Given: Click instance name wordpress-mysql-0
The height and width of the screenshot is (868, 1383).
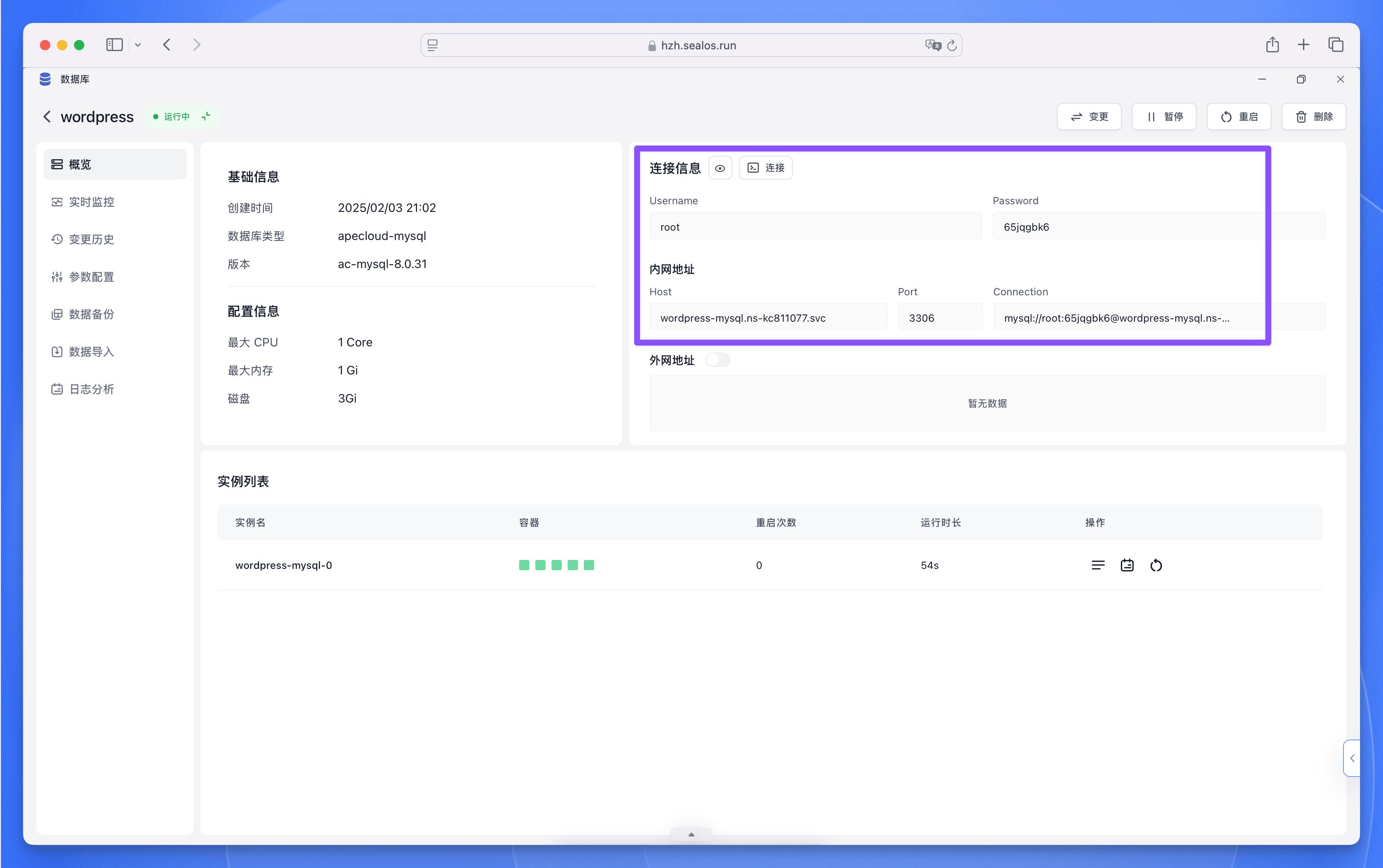Looking at the screenshot, I should [283, 565].
